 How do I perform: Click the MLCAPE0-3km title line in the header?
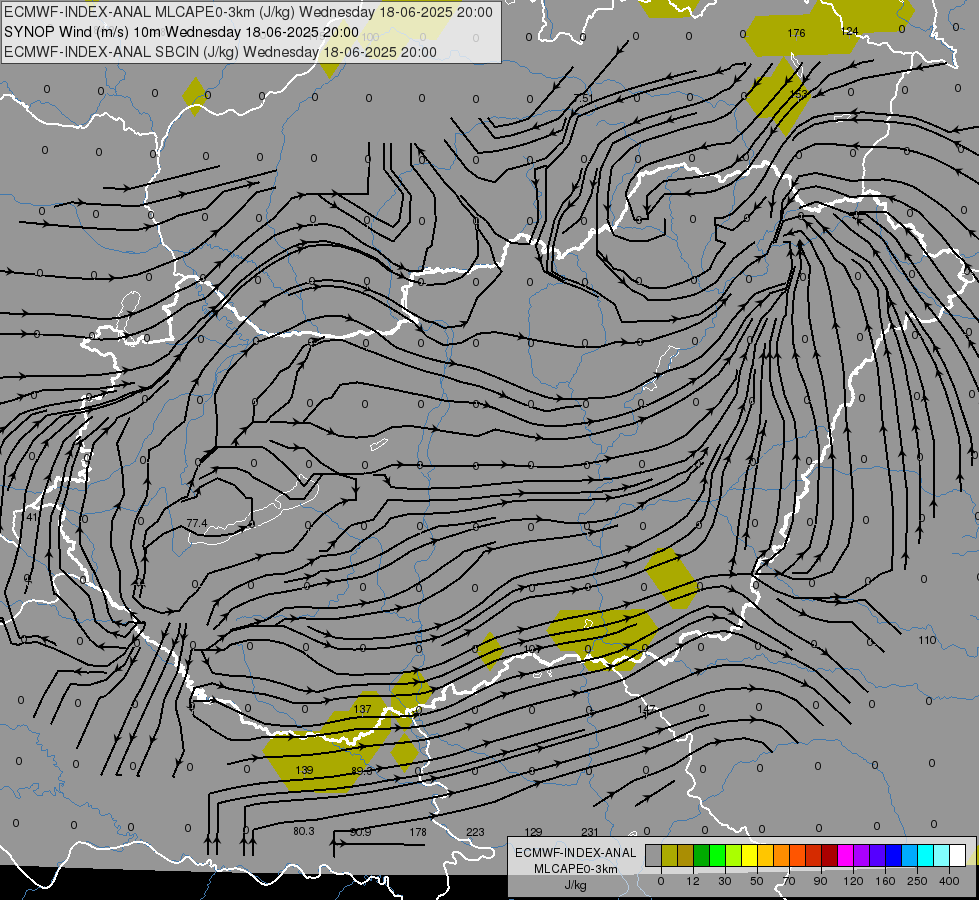[x=248, y=12]
